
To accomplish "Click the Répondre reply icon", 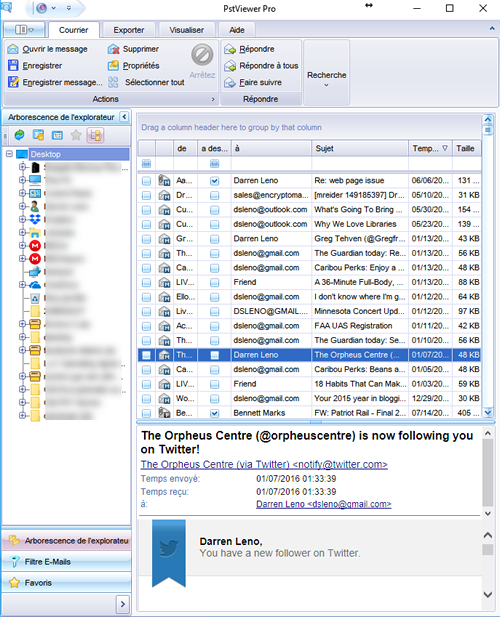I will (230, 49).
